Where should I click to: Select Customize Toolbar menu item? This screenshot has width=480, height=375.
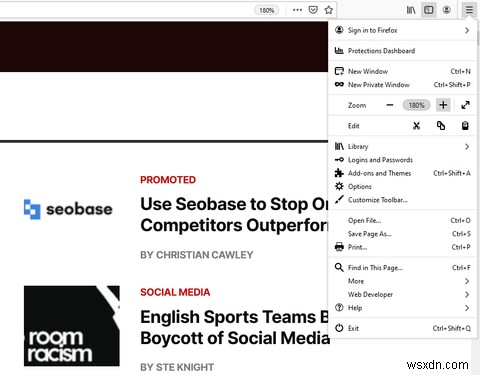[402, 200]
